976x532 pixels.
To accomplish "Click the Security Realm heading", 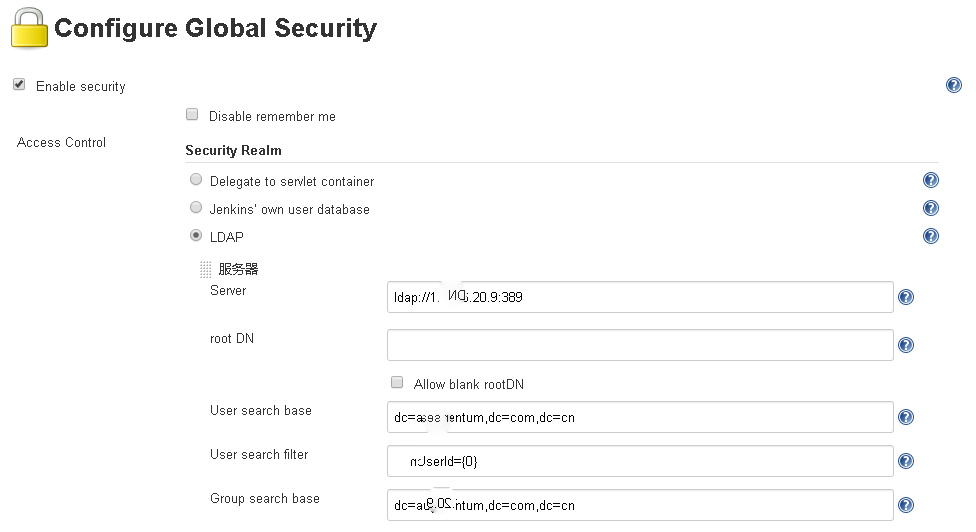I will click(x=233, y=151).
